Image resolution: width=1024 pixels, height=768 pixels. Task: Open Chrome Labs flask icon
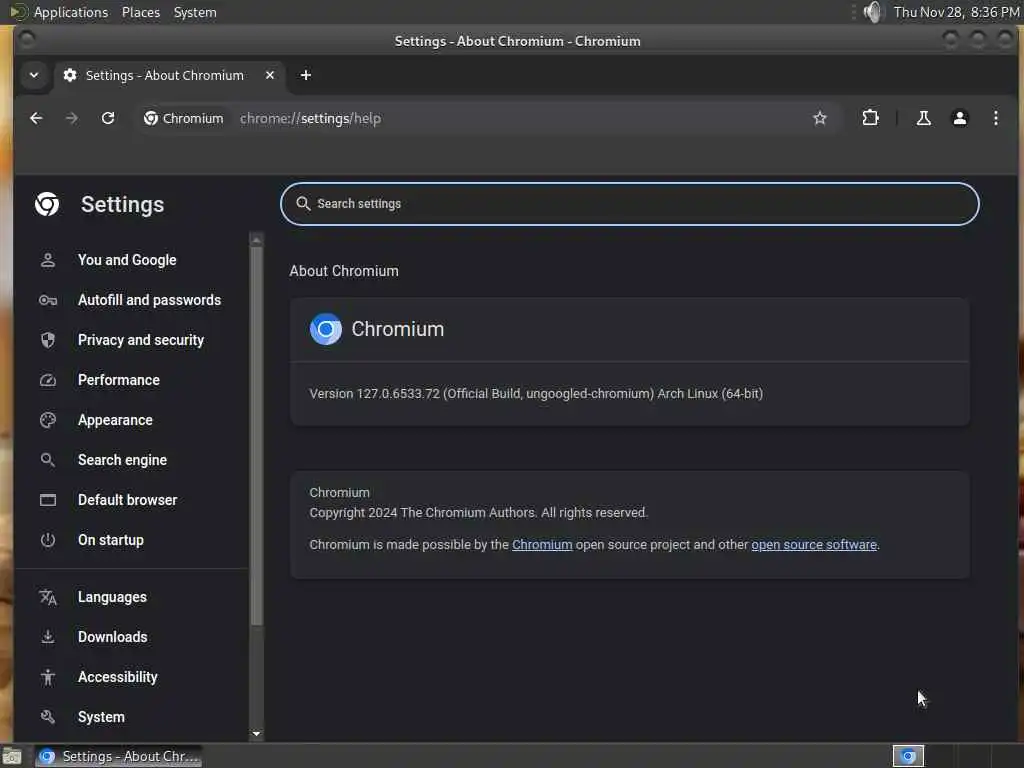(923, 118)
